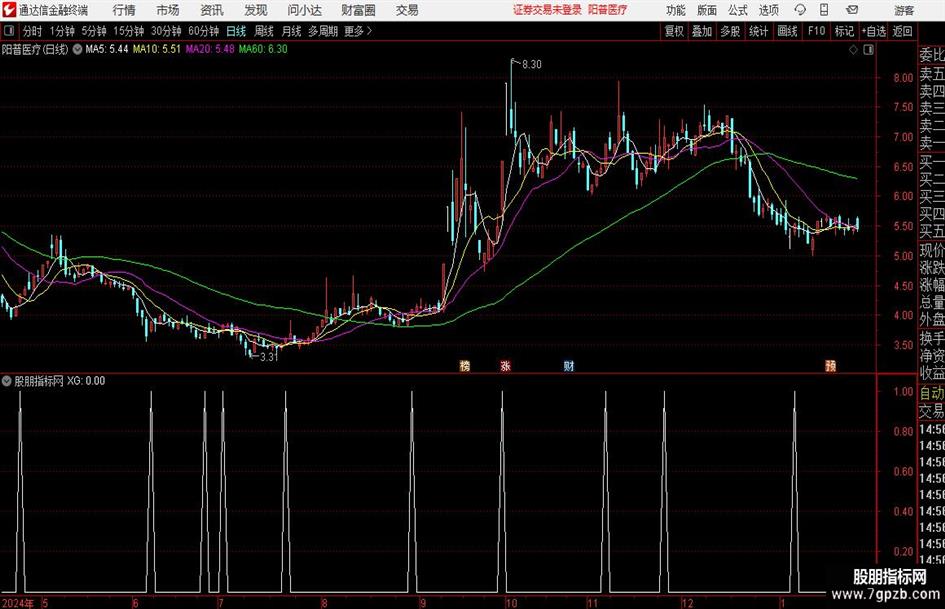The height and width of the screenshot is (609, 945).
Task: Toggle the right panel layout icon
Action: tap(868, 50)
